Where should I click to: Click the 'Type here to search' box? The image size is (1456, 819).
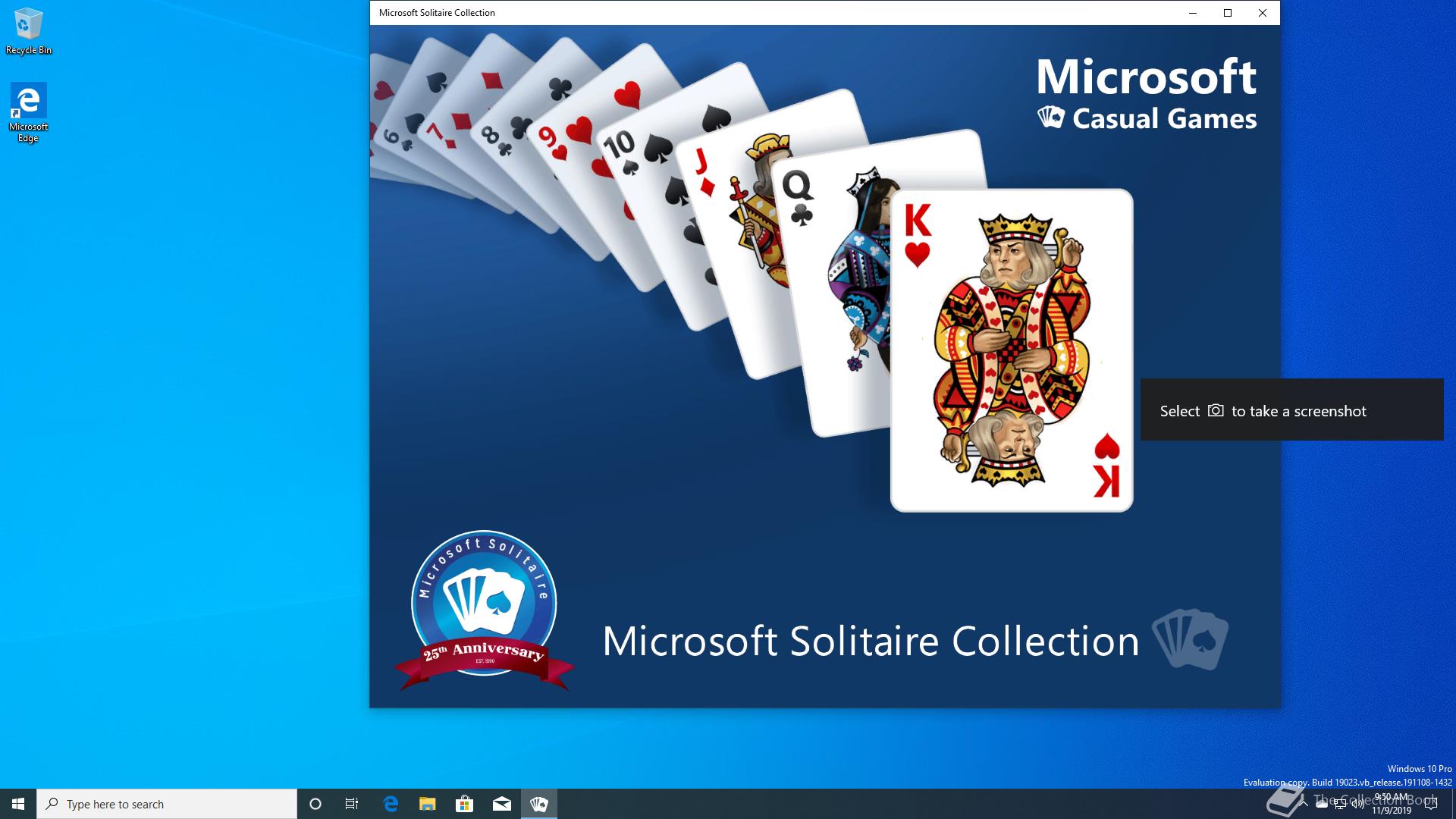click(x=167, y=804)
